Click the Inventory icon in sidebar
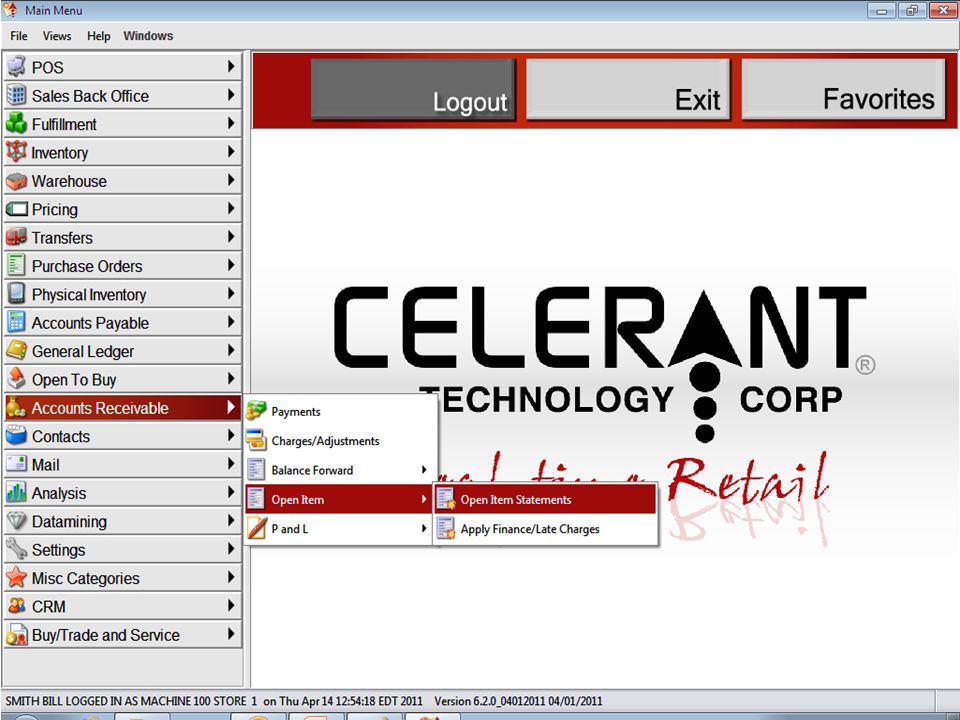This screenshot has width=960, height=720. (x=17, y=152)
